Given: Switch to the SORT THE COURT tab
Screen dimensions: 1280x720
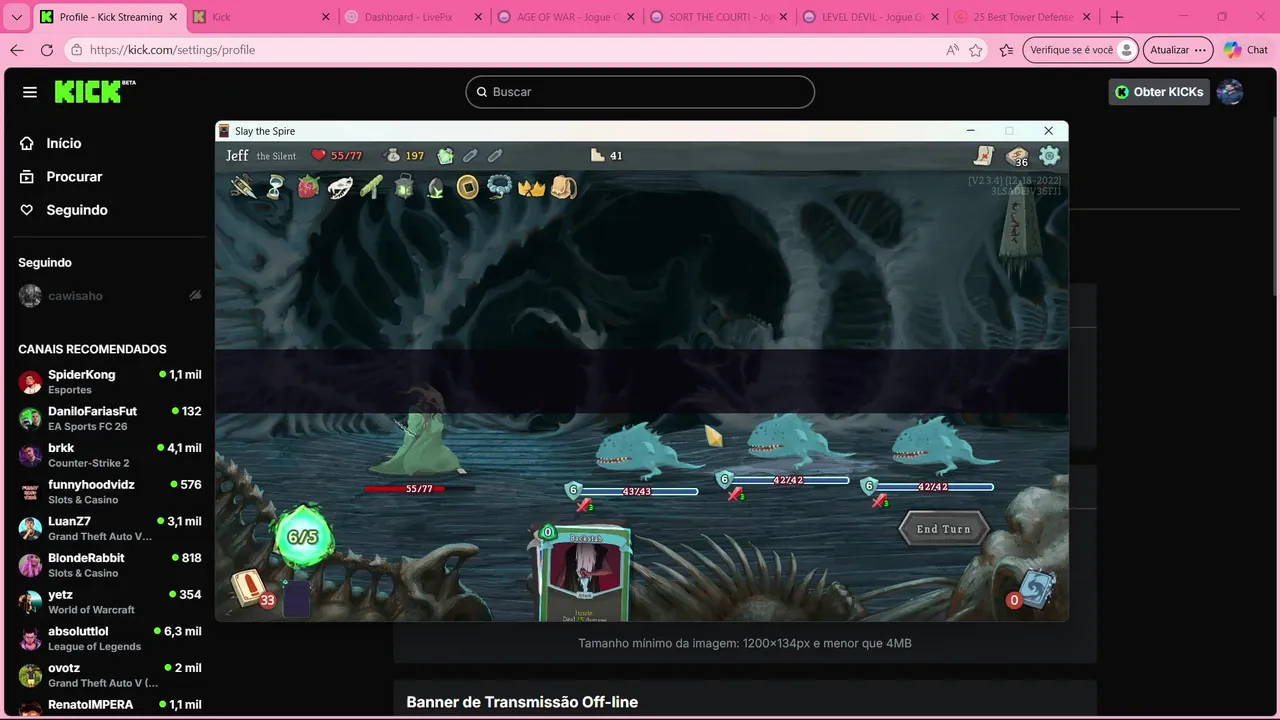Looking at the screenshot, I should 717,17.
